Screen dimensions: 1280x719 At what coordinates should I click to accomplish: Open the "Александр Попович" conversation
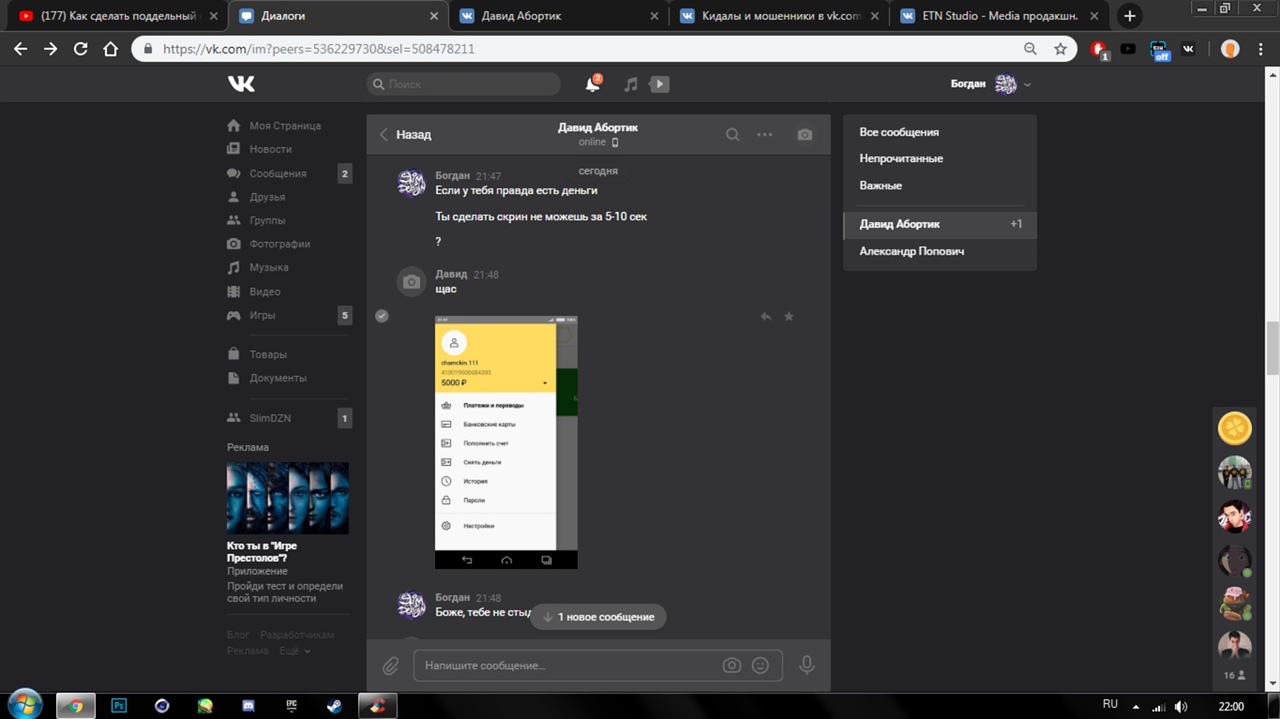[911, 251]
